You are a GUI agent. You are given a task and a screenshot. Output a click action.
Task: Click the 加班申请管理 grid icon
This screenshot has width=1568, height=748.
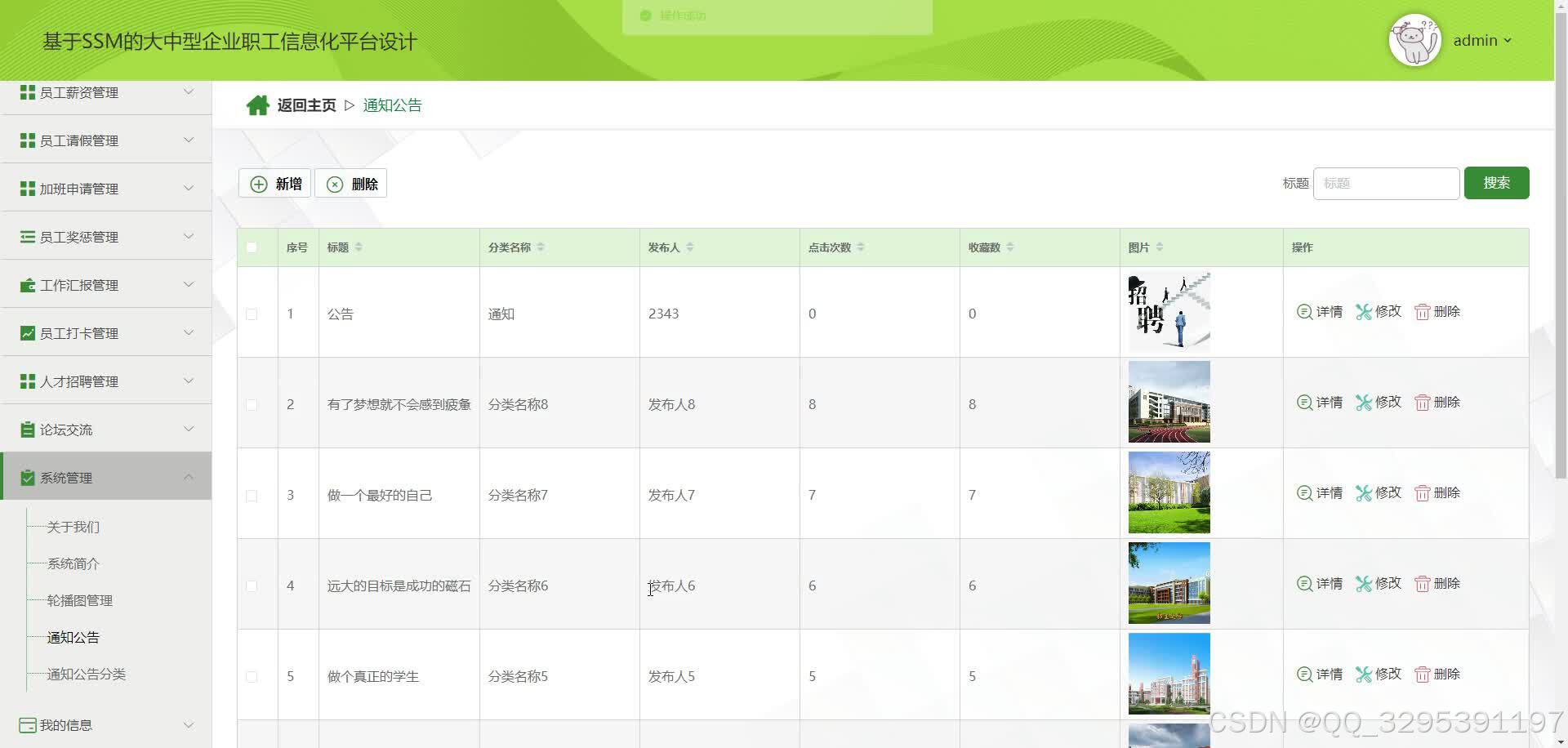28,189
